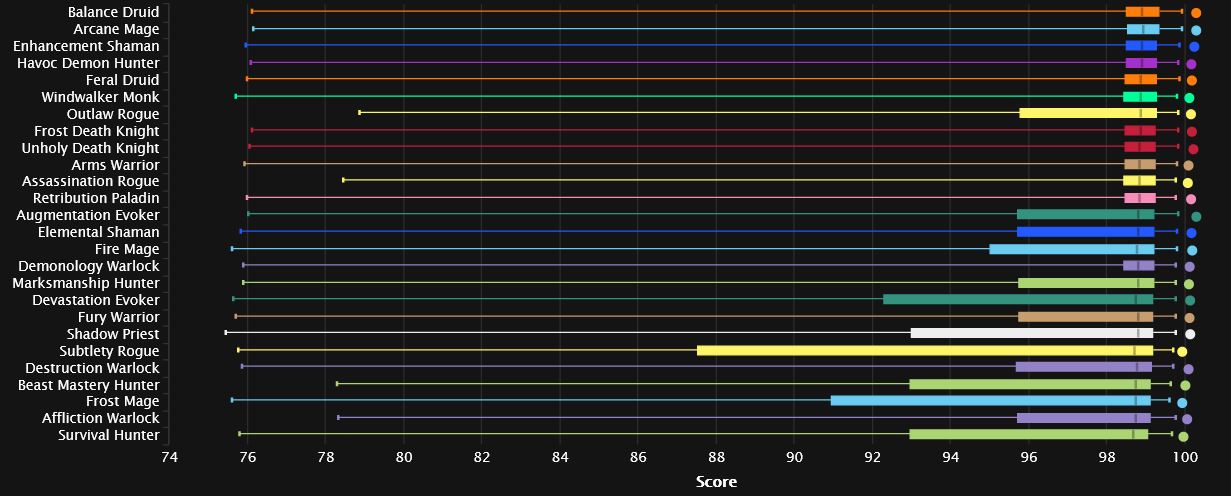Select the green Marksmanship Hunter box bar
The width and height of the screenshot is (1231, 496).
tap(1086, 283)
